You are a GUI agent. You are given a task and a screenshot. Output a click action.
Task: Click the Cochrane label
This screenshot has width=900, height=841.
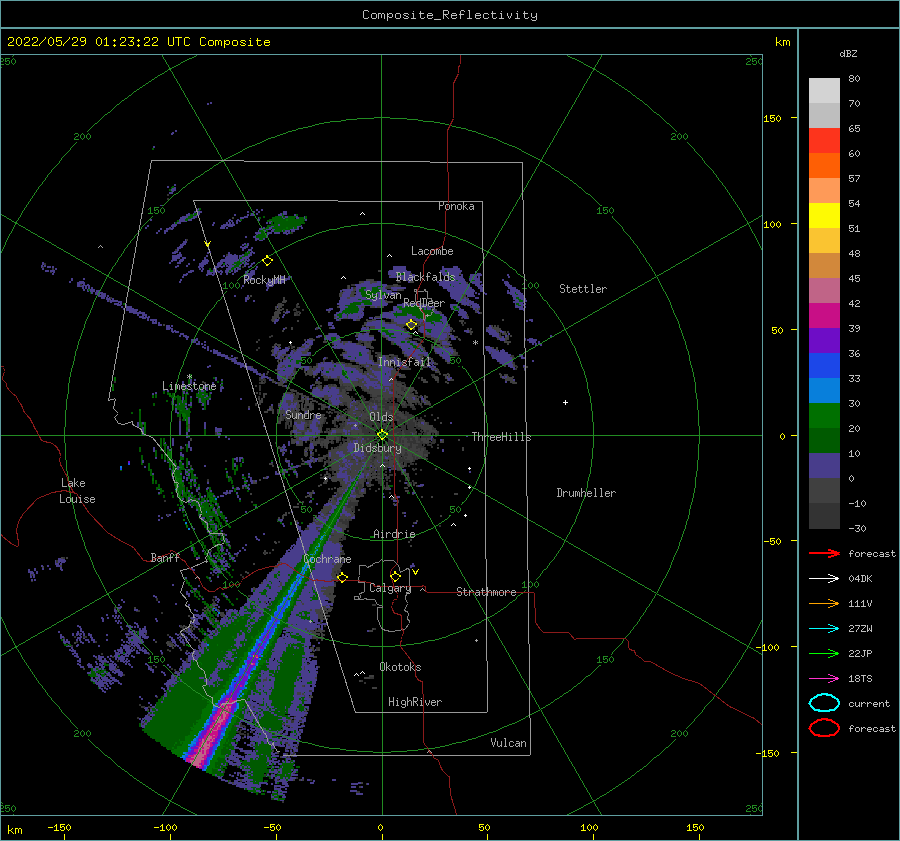pyautogui.click(x=327, y=559)
